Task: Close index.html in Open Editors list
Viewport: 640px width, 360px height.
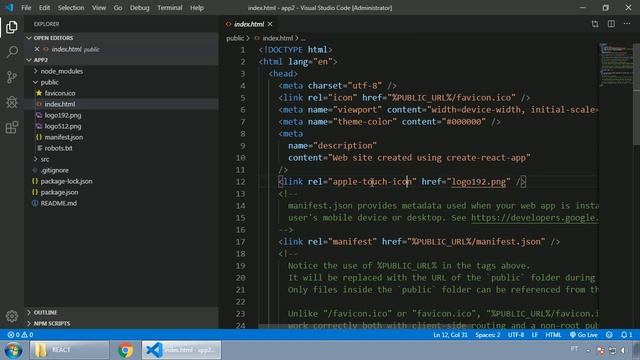Action: (37, 49)
